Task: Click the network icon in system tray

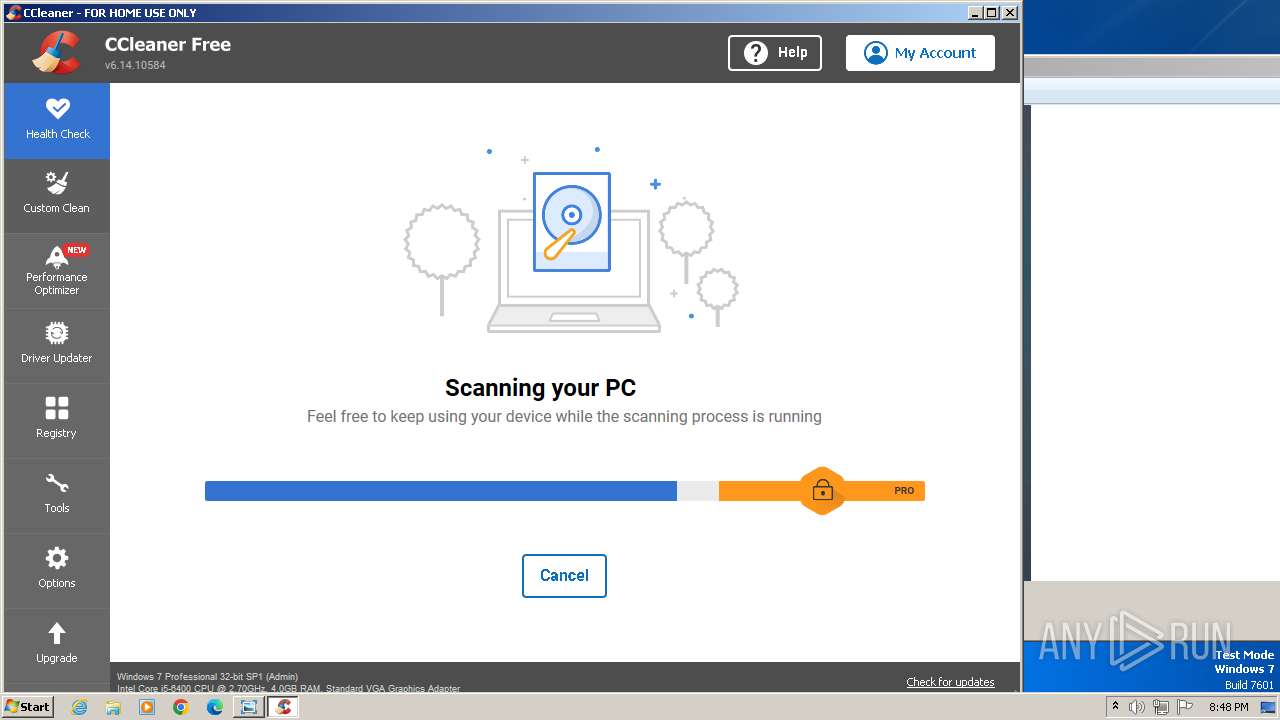Action: (x=1161, y=707)
